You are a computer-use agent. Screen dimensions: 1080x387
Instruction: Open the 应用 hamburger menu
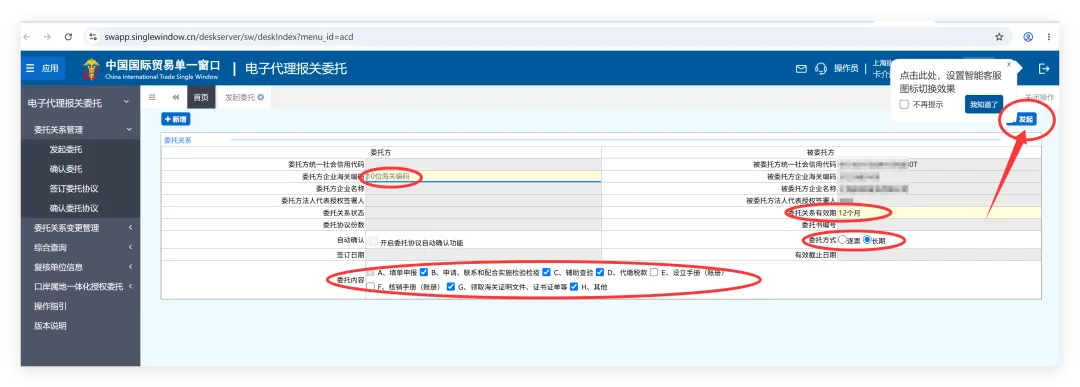pos(43,68)
